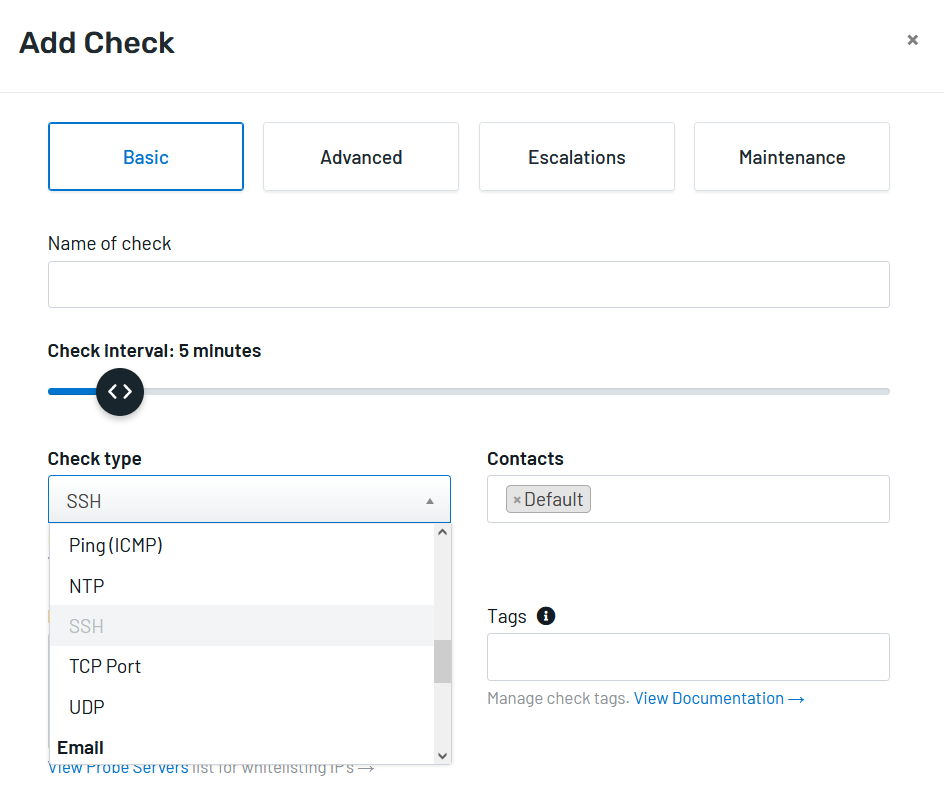Open the Escalations tab
The image size is (944, 800).
[x=576, y=157]
